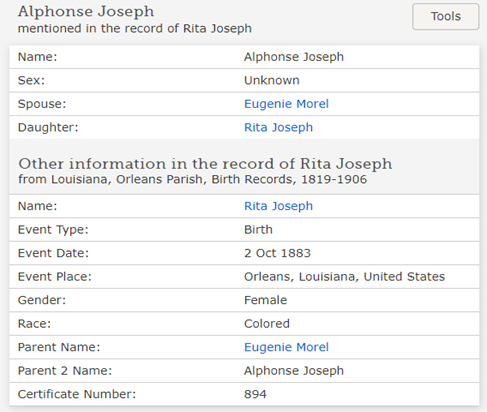Click the Daughter label
The image size is (487, 412).
(x=48, y=128)
